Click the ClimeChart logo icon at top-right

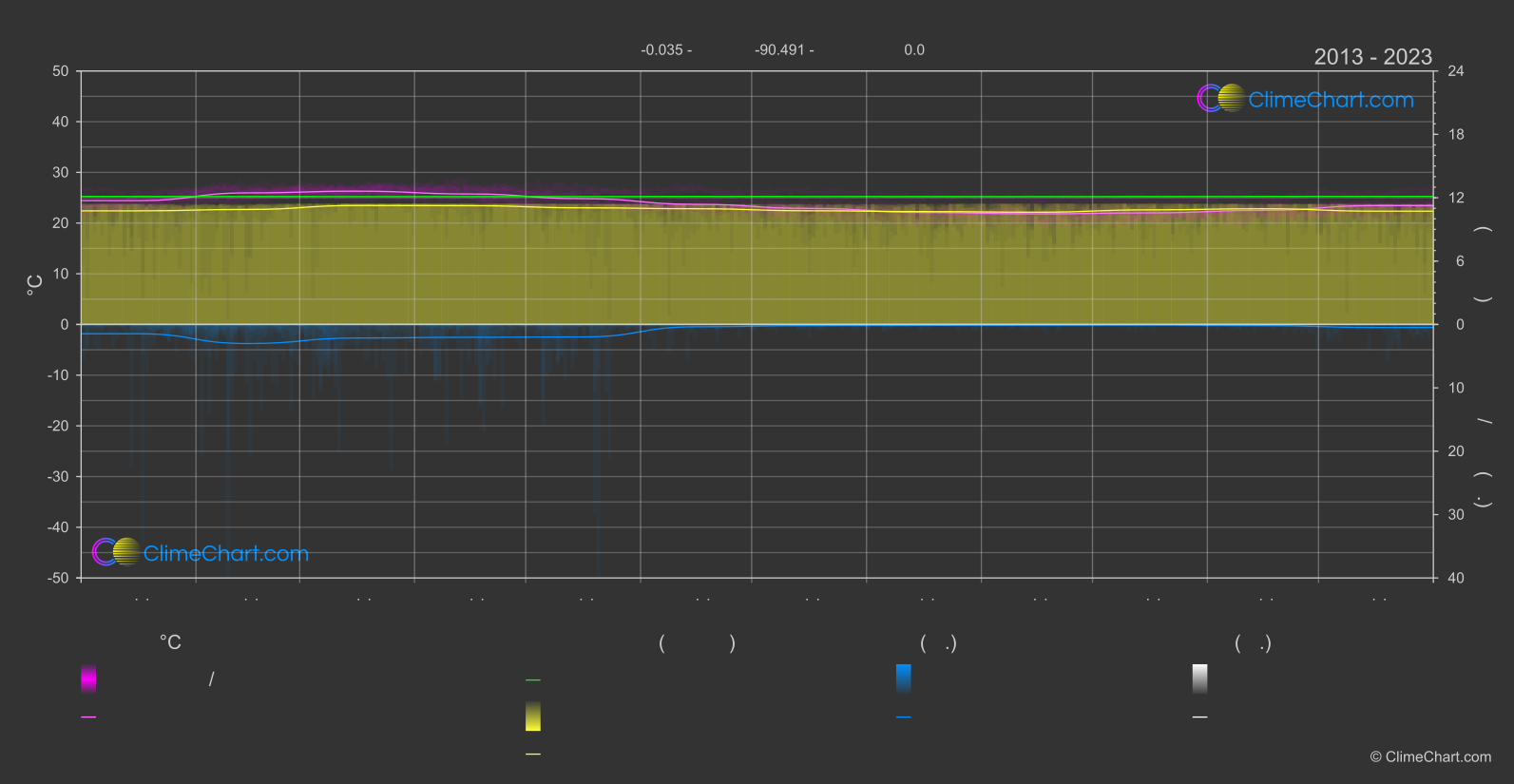pyautogui.click(x=1220, y=98)
